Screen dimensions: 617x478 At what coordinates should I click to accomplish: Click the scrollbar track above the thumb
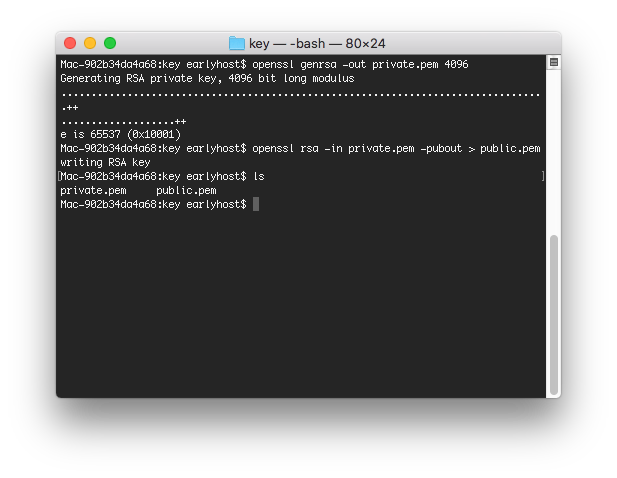tap(554, 150)
